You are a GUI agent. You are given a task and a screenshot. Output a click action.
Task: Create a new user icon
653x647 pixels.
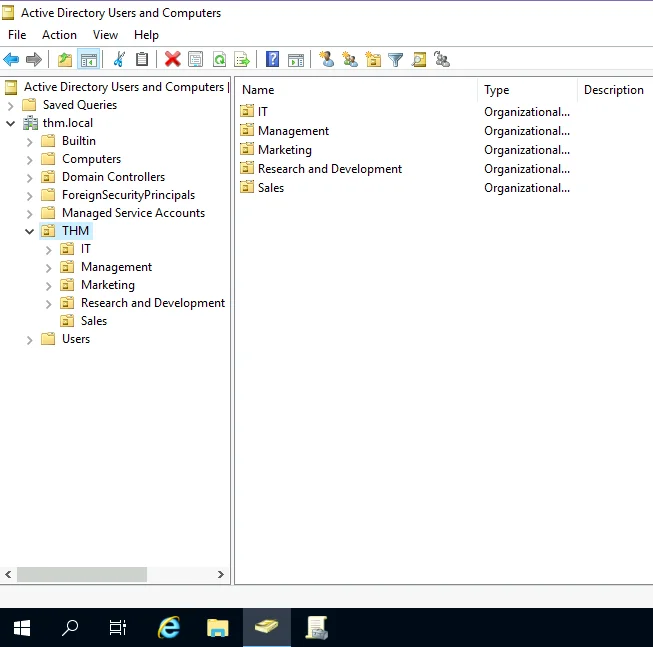click(x=326, y=59)
